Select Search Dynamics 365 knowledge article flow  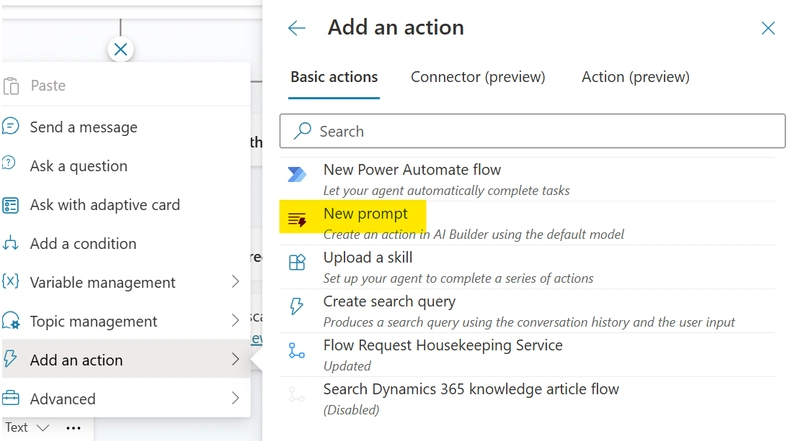[x=527, y=399]
